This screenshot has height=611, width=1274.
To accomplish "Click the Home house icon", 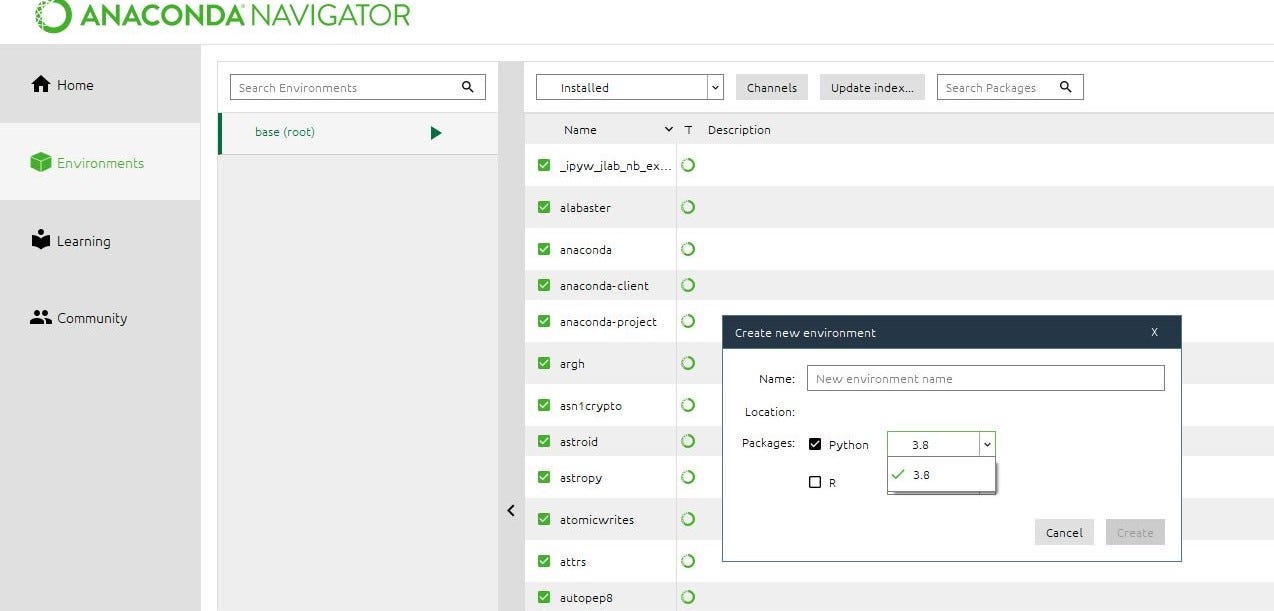I will (x=41, y=85).
